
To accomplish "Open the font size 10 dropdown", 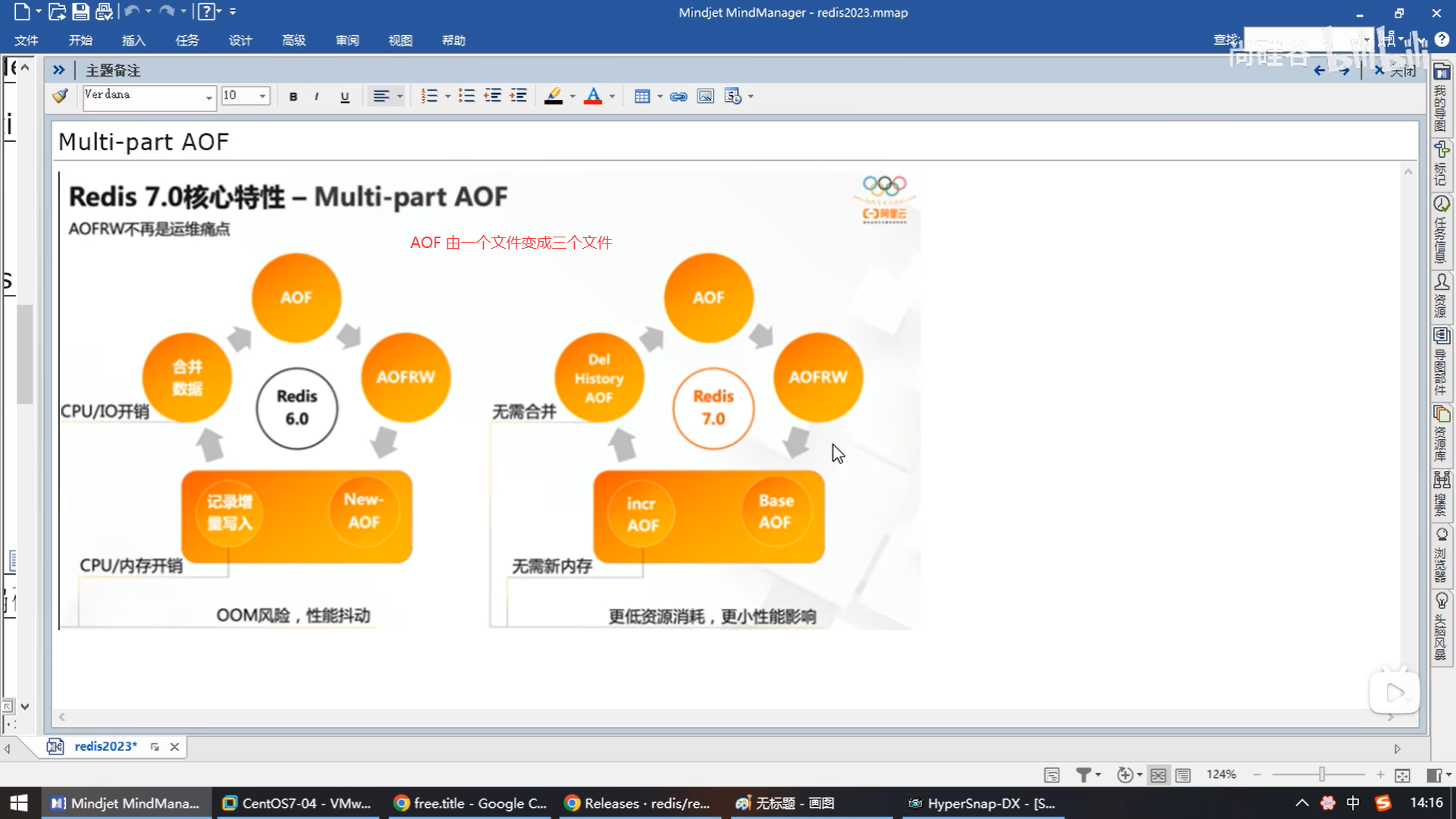I will pyautogui.click(x=262, y=96).
